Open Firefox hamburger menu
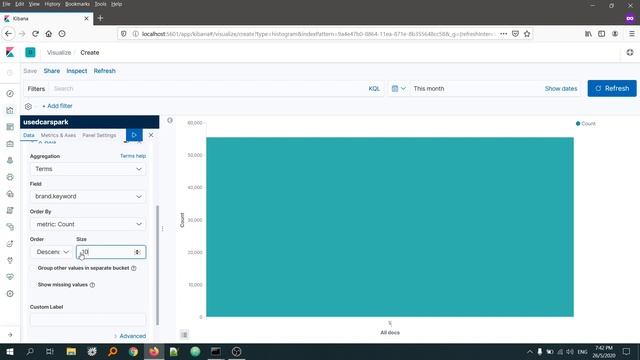Viewport: 640px width, 360px height. coord(631,34)
